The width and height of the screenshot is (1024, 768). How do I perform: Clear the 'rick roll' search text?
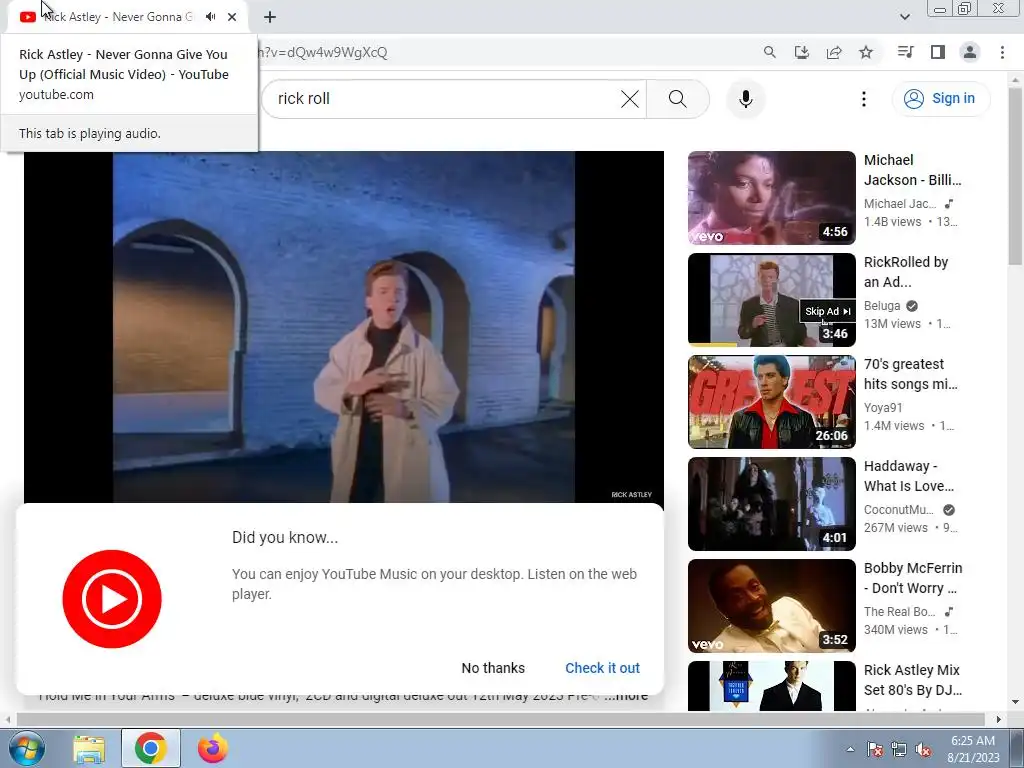[x=630, y=99]
